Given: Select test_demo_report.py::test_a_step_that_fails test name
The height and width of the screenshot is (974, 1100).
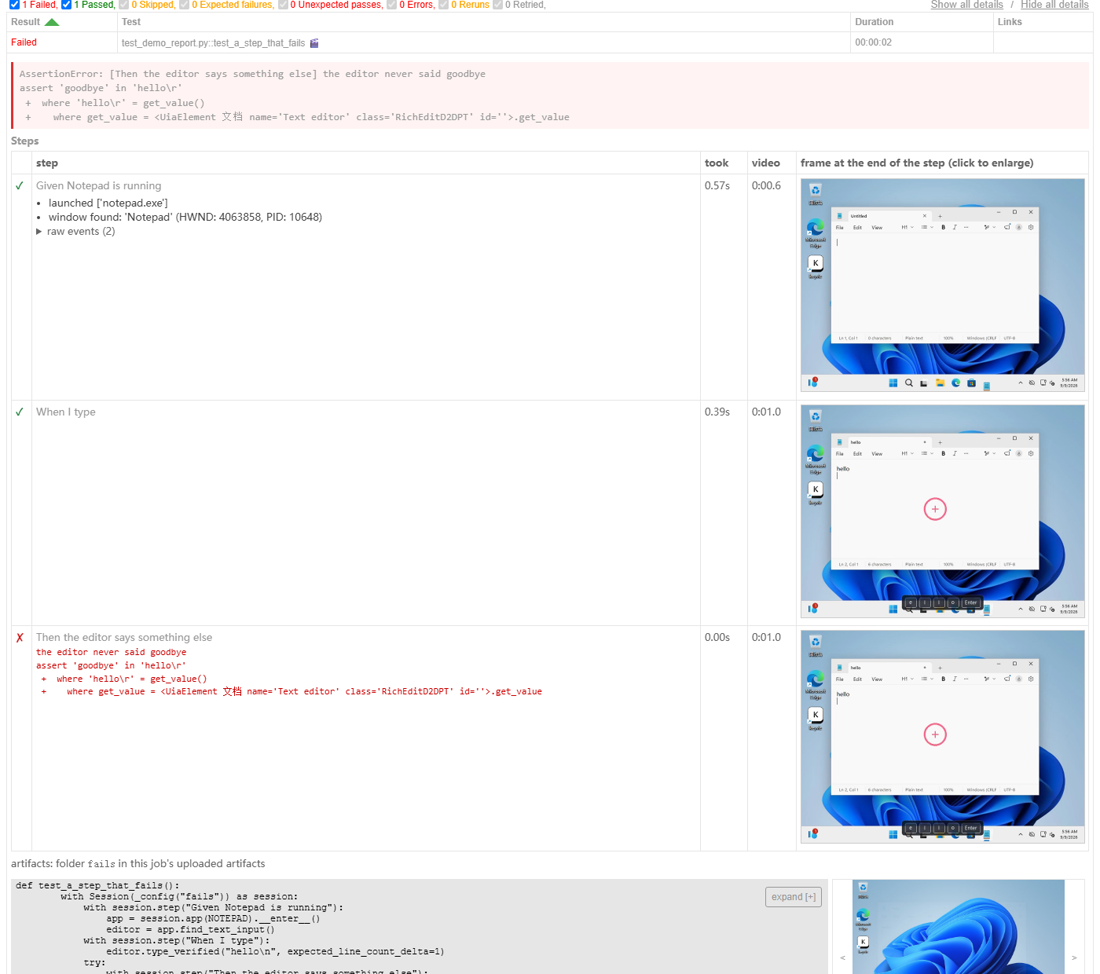Looking at the screenshot, I should (213, 43).
